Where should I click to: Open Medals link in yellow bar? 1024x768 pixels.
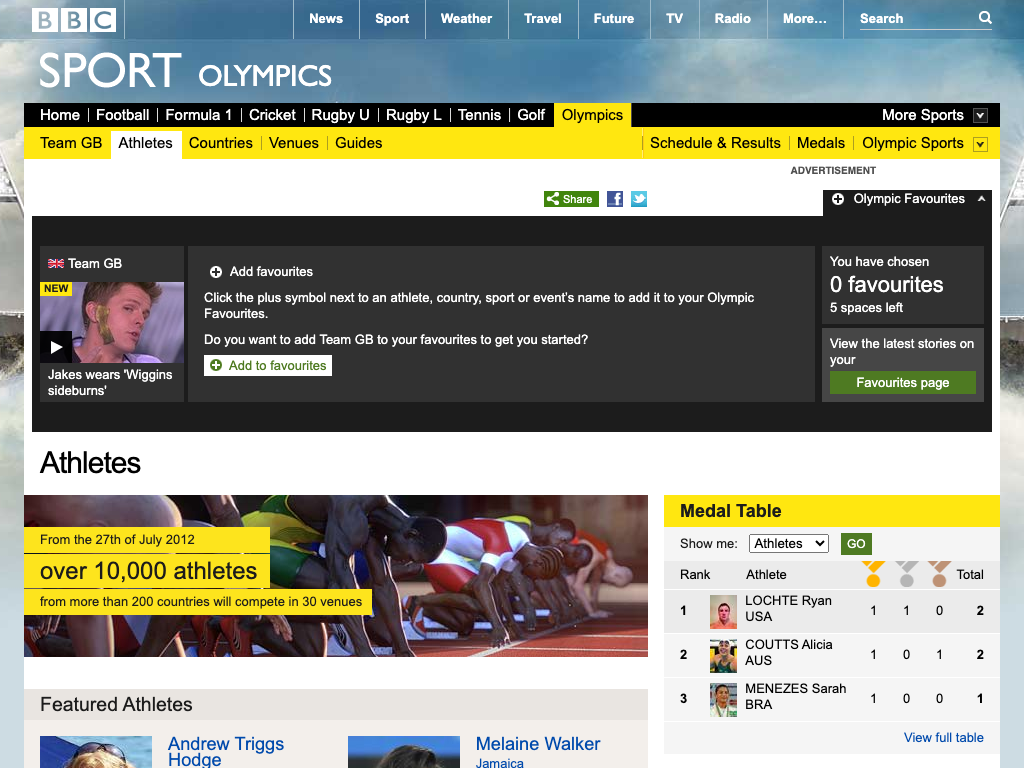point(821,143)
